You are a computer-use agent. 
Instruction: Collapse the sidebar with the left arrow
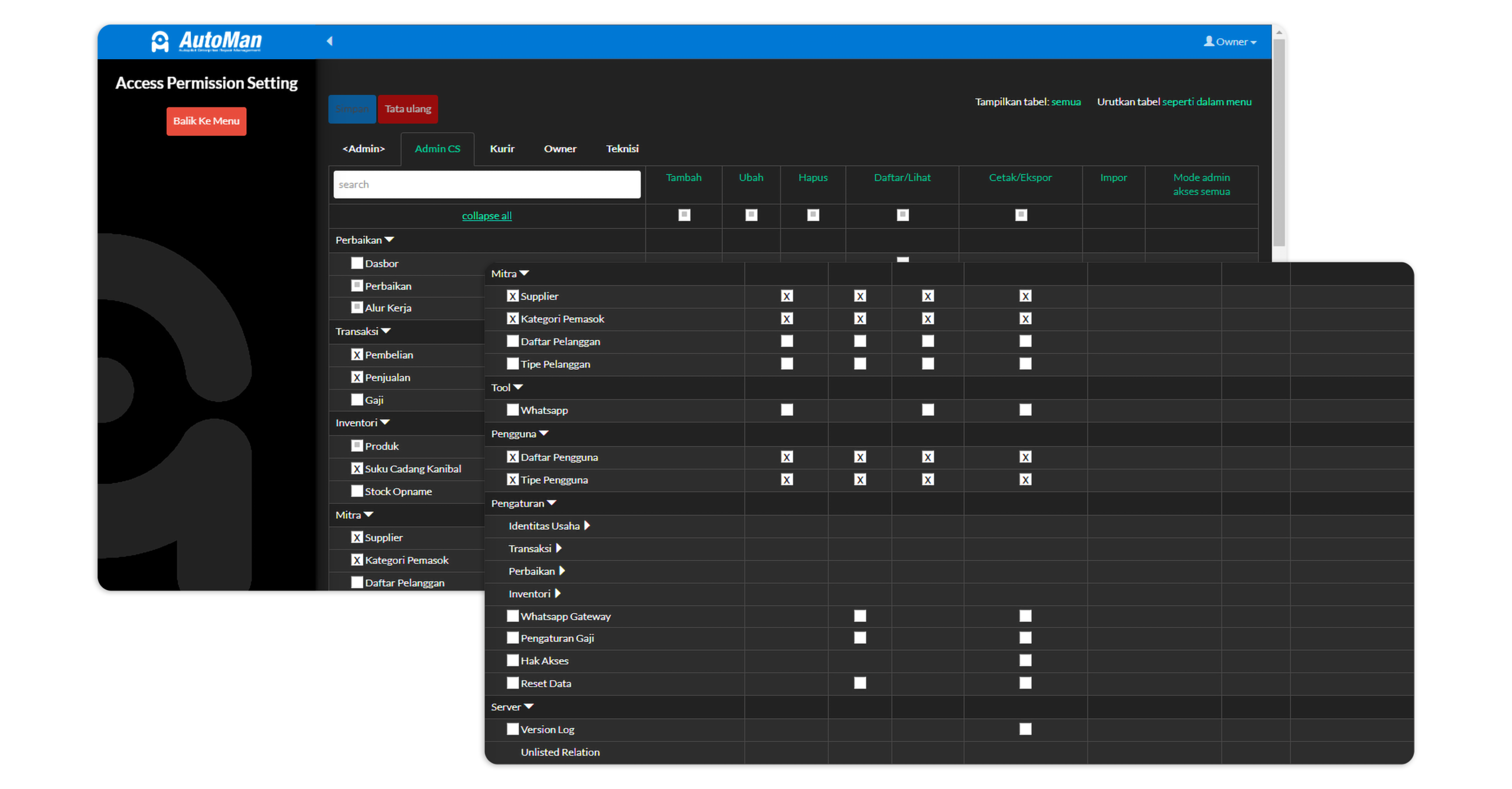point(330,41)
